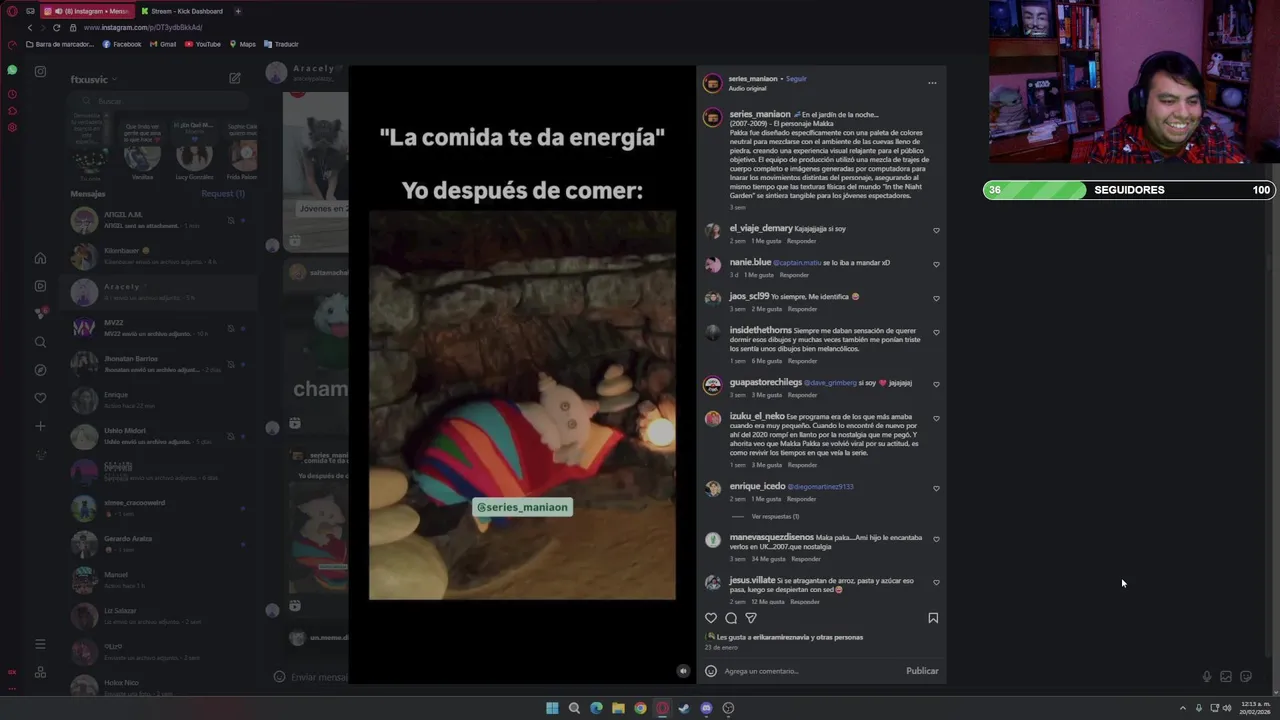Open the comment bubble icon under the post

pyautogui.click(x=731, y=618)
